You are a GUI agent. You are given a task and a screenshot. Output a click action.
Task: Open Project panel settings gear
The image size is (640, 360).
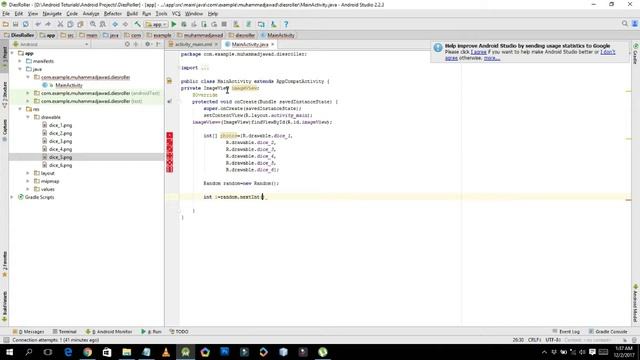pos(147,44)
